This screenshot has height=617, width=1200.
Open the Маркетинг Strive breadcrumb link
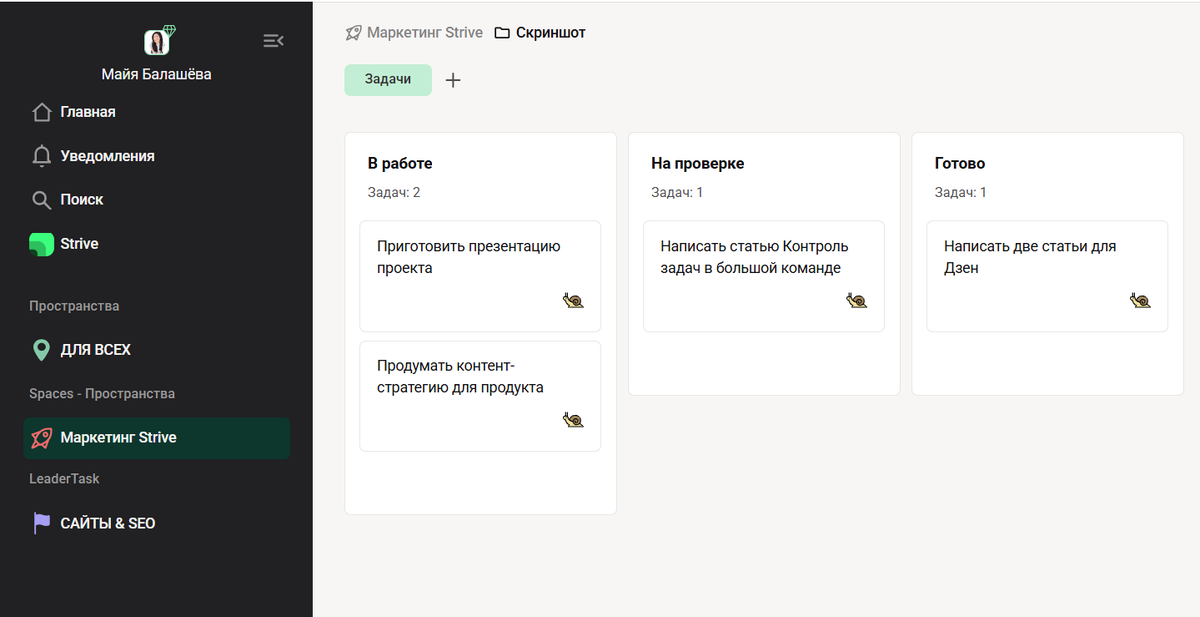[x=424, y=32]
